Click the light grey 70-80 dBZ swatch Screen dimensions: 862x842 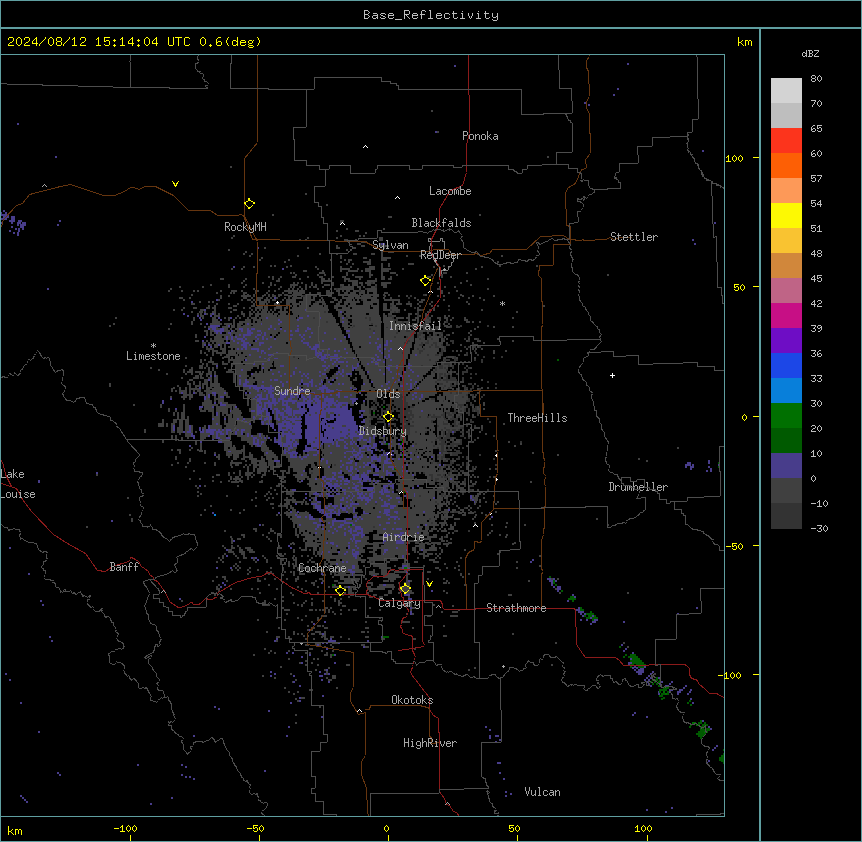[x=786, y=91]
